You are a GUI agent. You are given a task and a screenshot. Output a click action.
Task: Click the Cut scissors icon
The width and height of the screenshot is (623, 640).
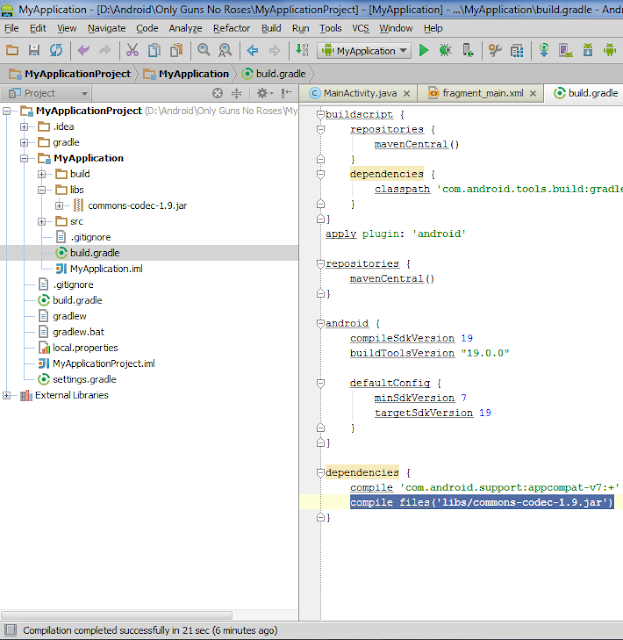[132, 50]
